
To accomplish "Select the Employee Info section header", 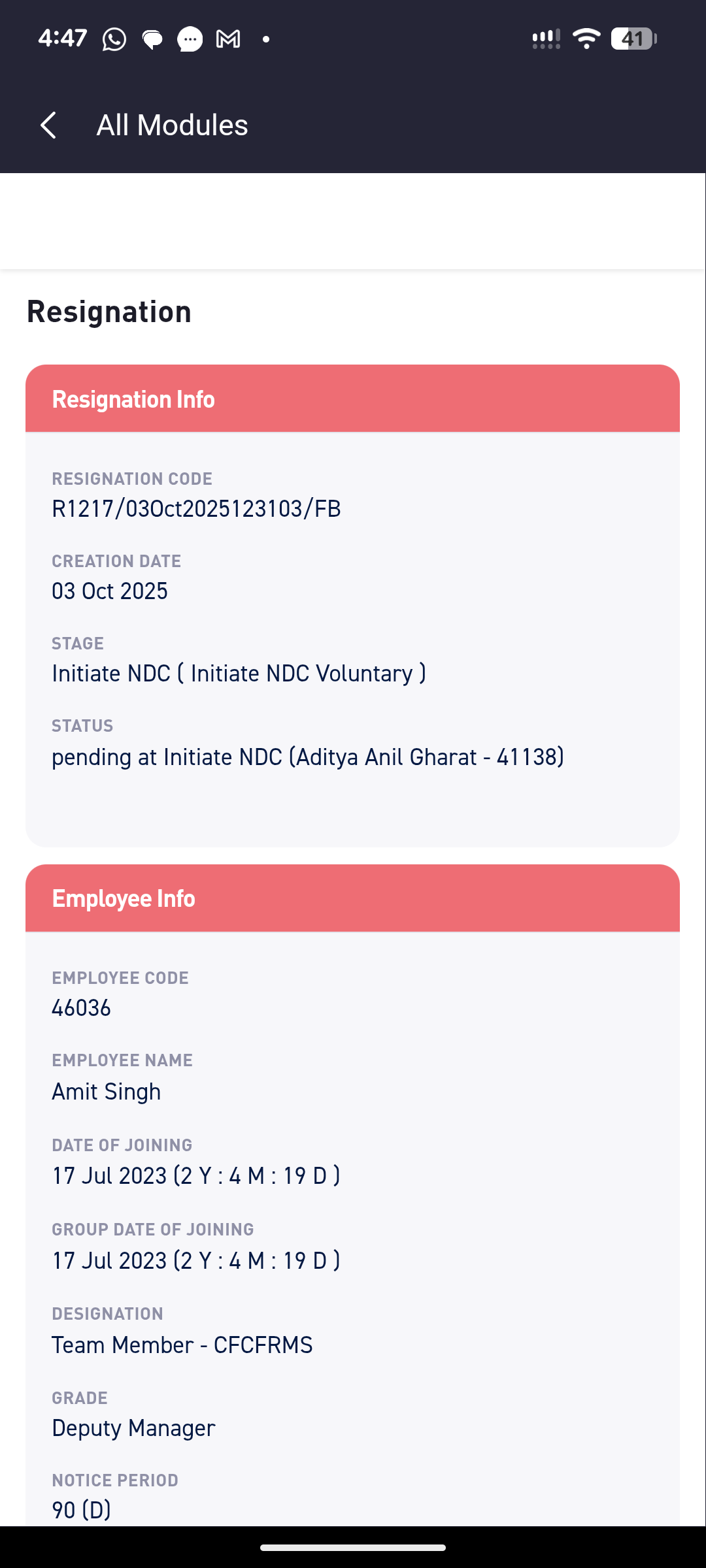I will tap(353, 898).
